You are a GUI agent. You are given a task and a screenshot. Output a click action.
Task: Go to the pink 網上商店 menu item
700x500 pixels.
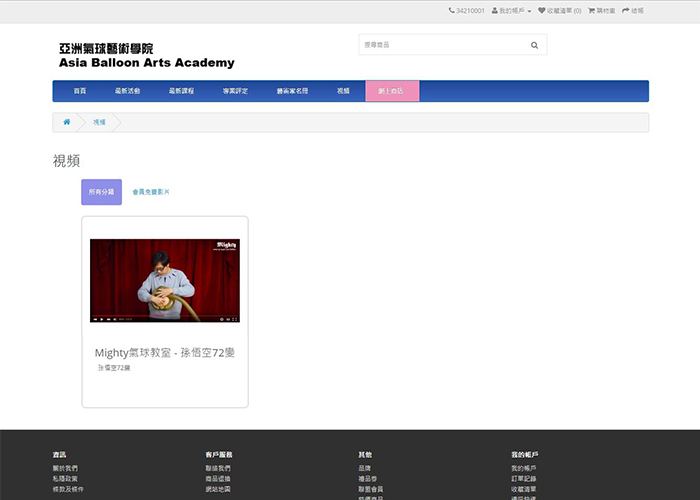[392, 91]
